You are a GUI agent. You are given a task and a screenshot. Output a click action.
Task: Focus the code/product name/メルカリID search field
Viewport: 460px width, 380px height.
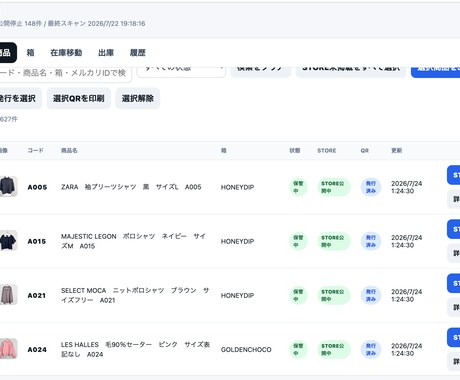coord(65,73)
